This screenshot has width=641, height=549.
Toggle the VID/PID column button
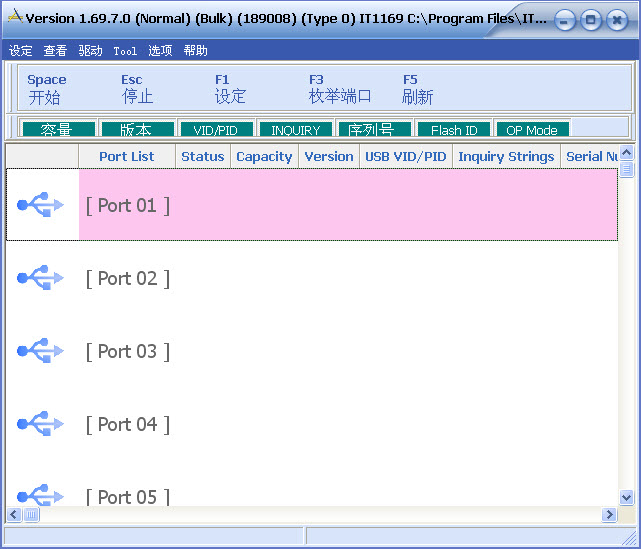tap(215, 130)
